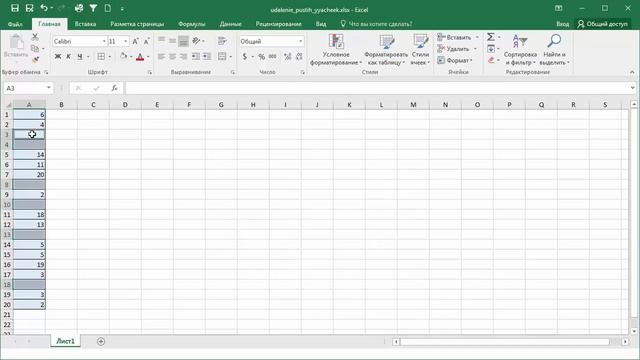640x360 pixels.
Task: Click the Insert function fx icon
Action: point(115,88)
